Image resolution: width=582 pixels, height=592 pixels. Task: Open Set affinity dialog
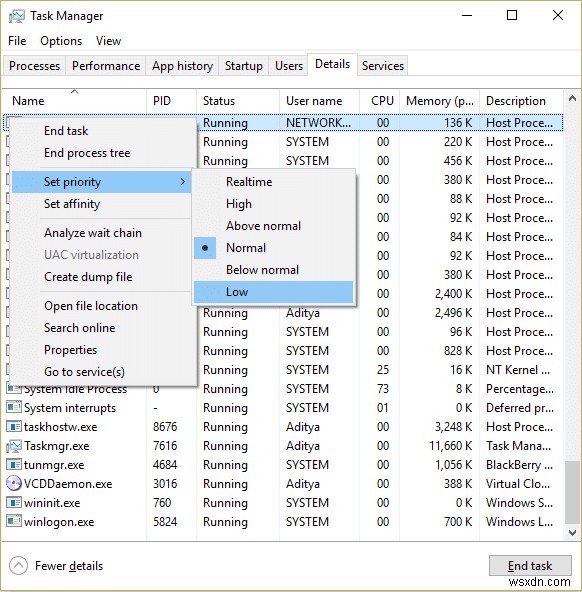pyautogui.click(x=102, y=204)
